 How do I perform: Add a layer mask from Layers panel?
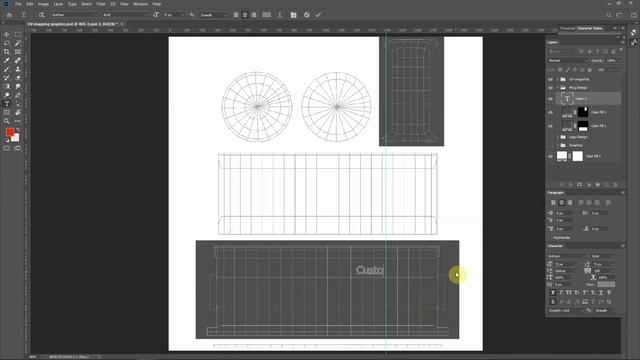coord(580,185)
